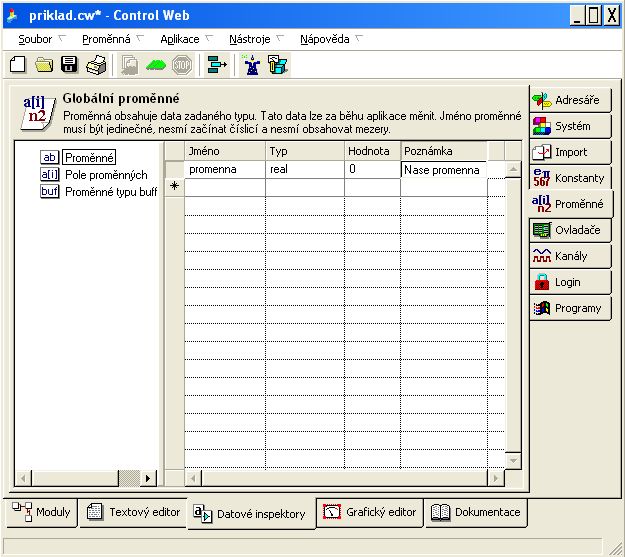Switch to the Dokumentace tab

[x=476, y=513]
